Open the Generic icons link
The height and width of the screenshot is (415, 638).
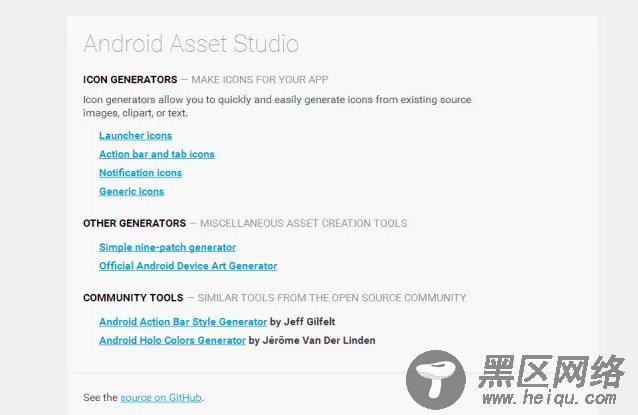coord(131,192)
